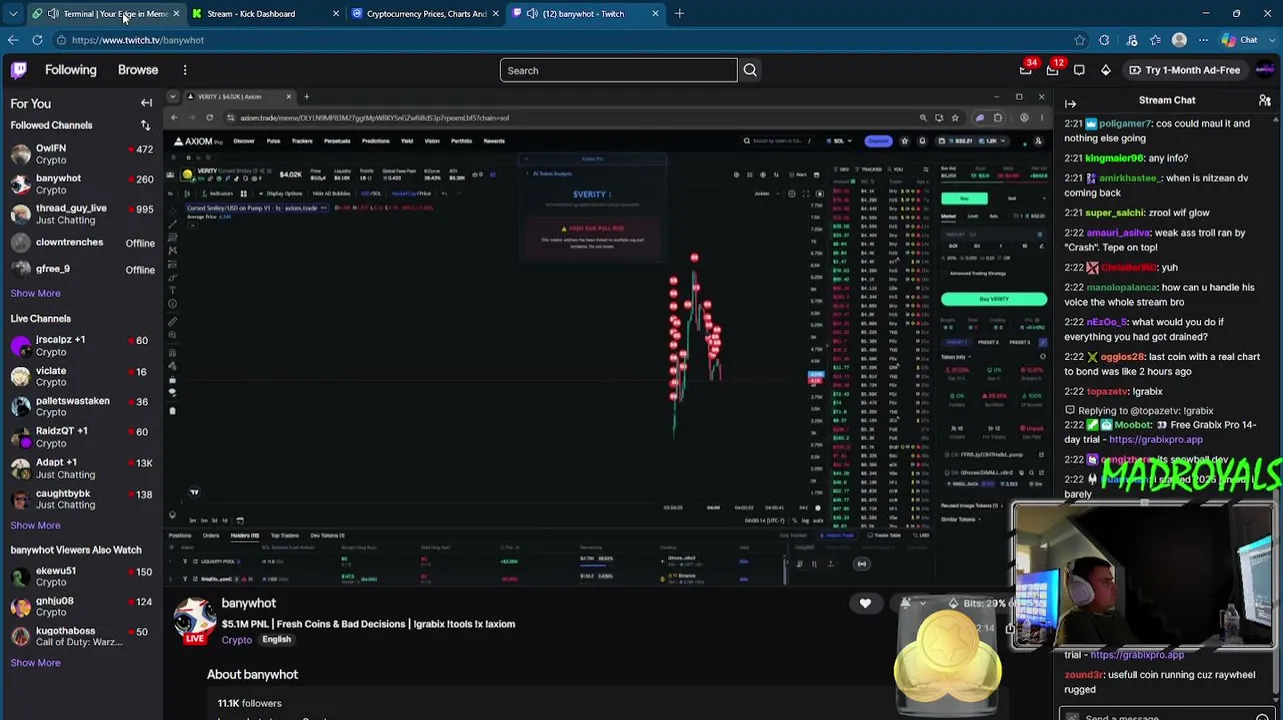Open Adapt Just Chatting channel
Image resolution: width=1283 pixels, height=720 pixels.
82,468
